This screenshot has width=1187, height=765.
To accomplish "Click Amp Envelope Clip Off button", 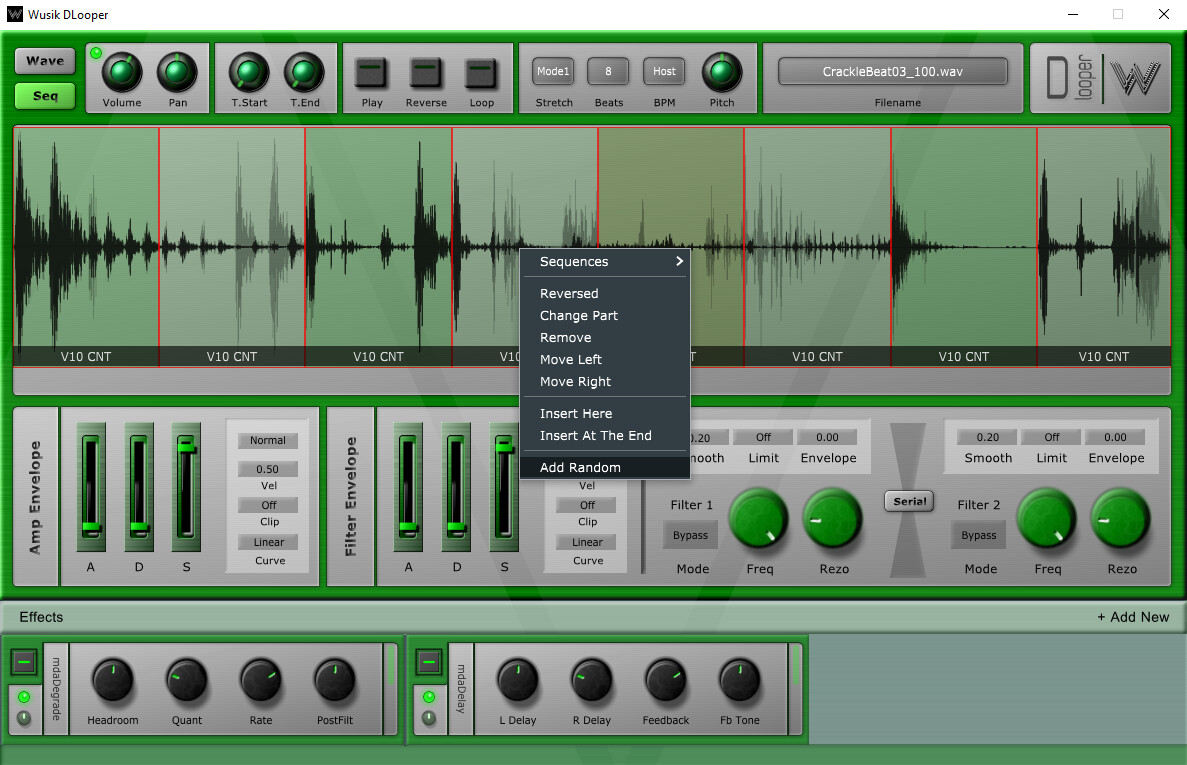I will point(269,505).
